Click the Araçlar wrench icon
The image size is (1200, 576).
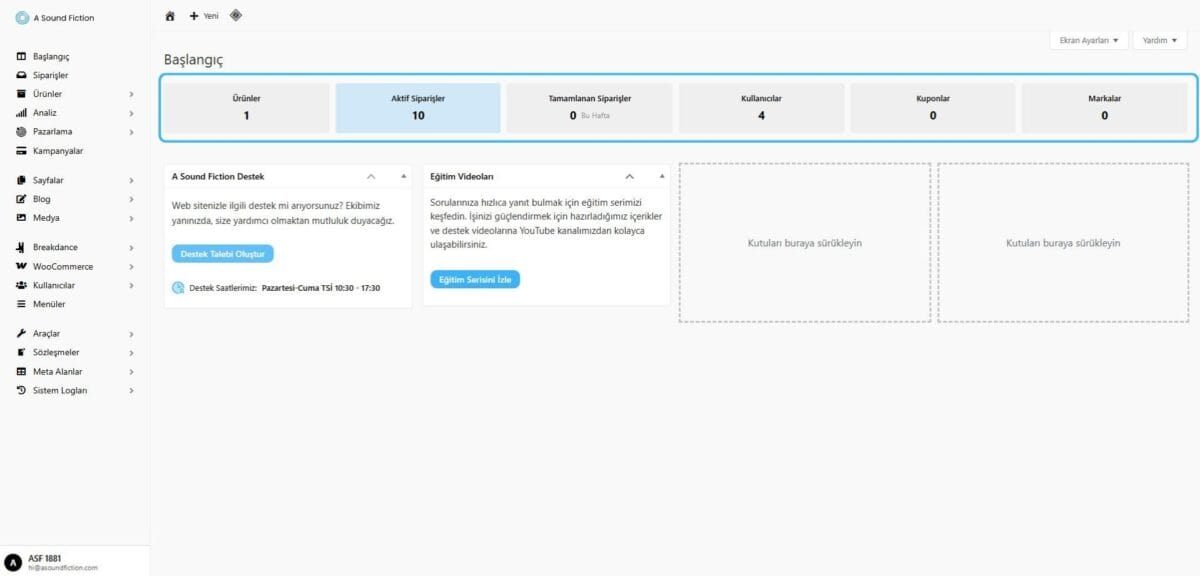point(22,333)
